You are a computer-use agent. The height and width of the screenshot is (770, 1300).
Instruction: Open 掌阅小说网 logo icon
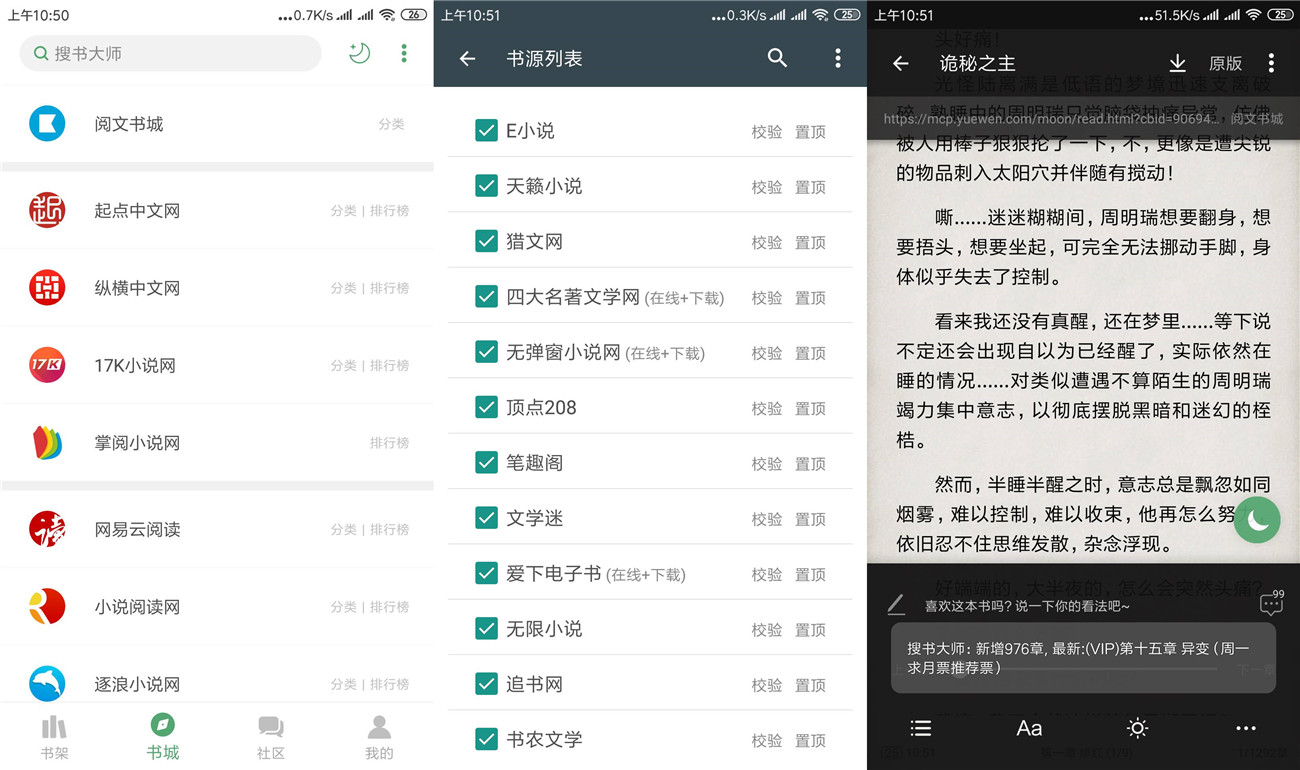click(47, 442)
